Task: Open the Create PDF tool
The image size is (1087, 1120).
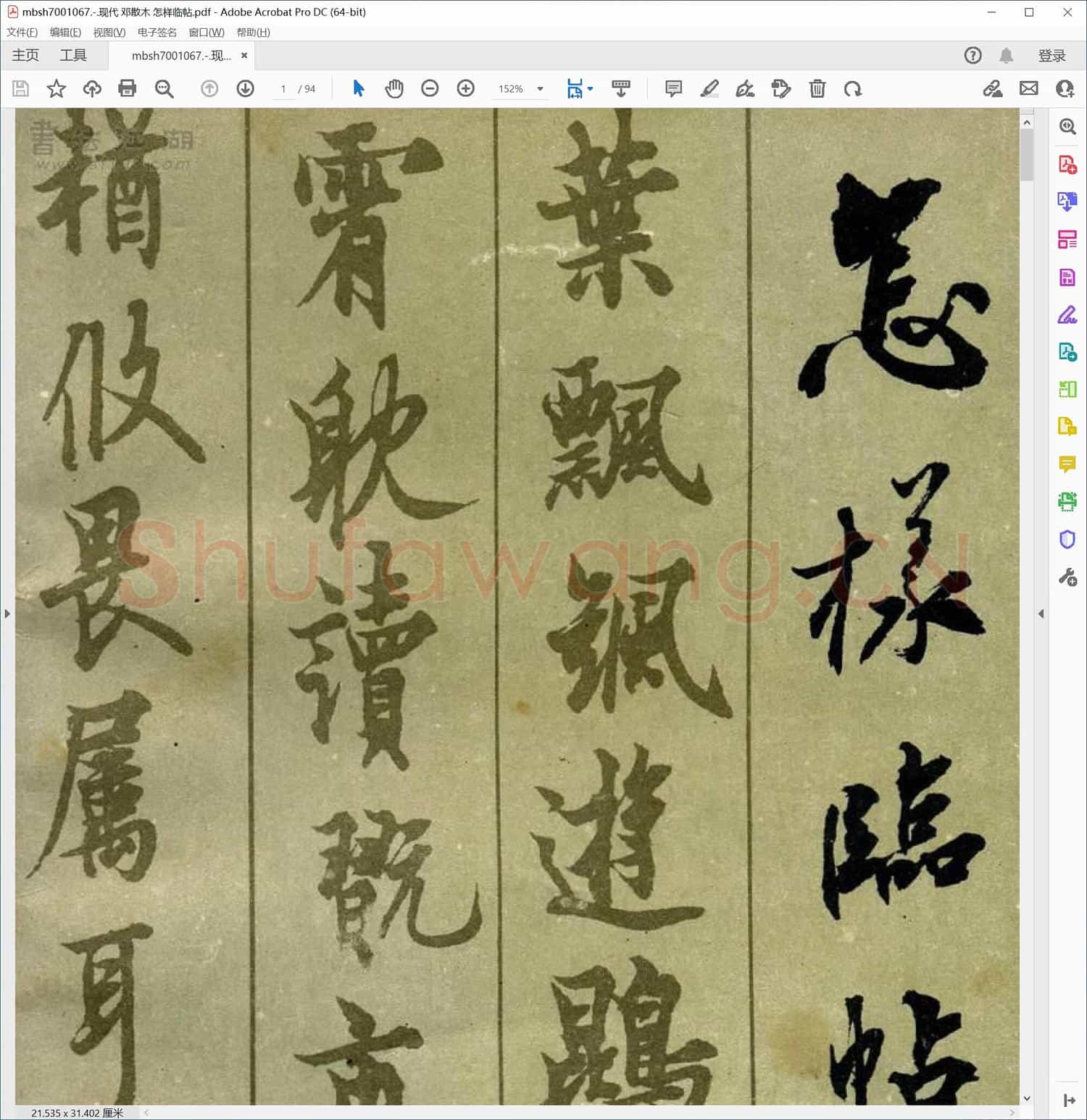Action: [1067, 165]
